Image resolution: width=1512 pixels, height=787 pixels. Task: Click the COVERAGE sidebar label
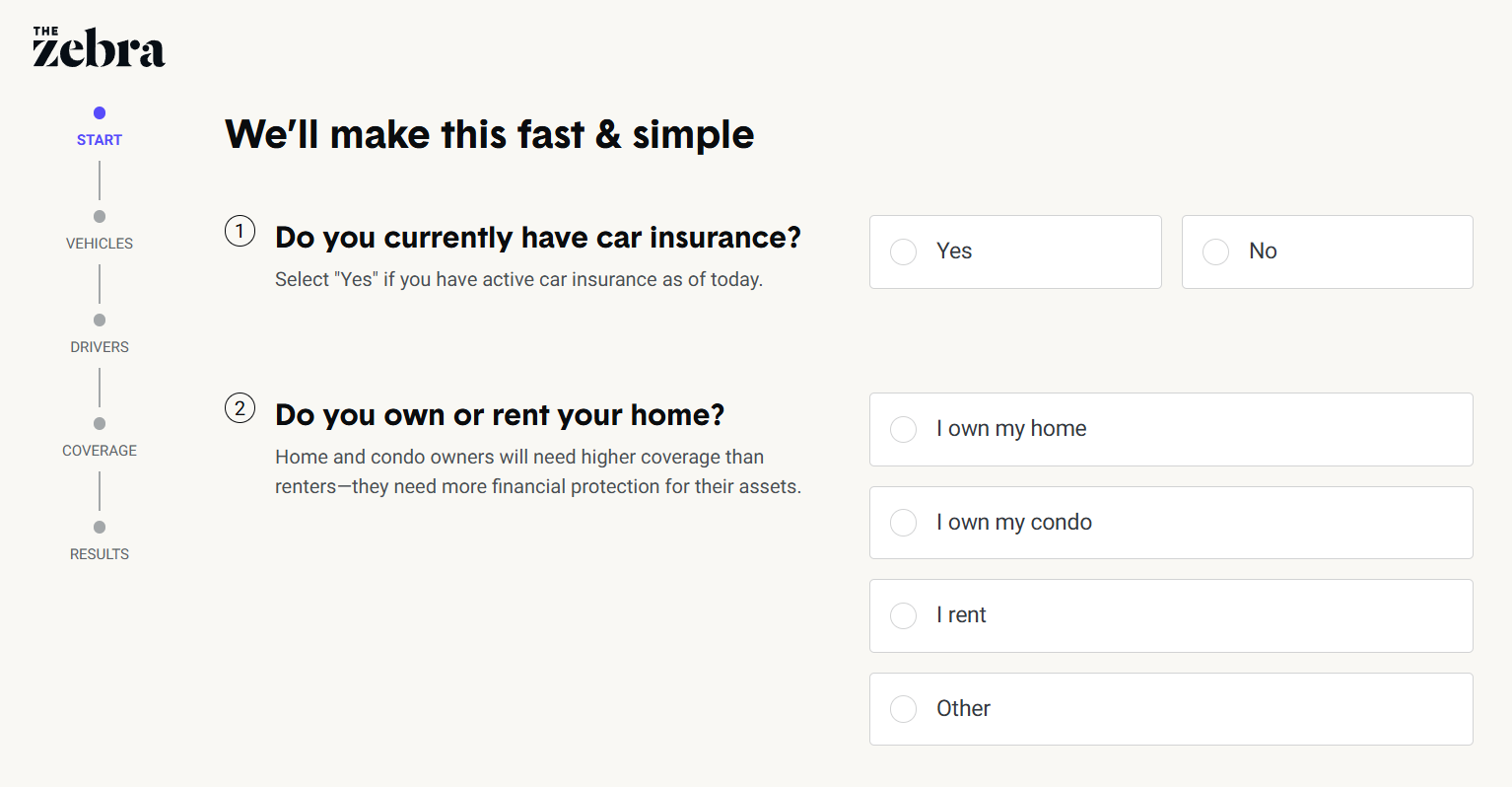99,450
